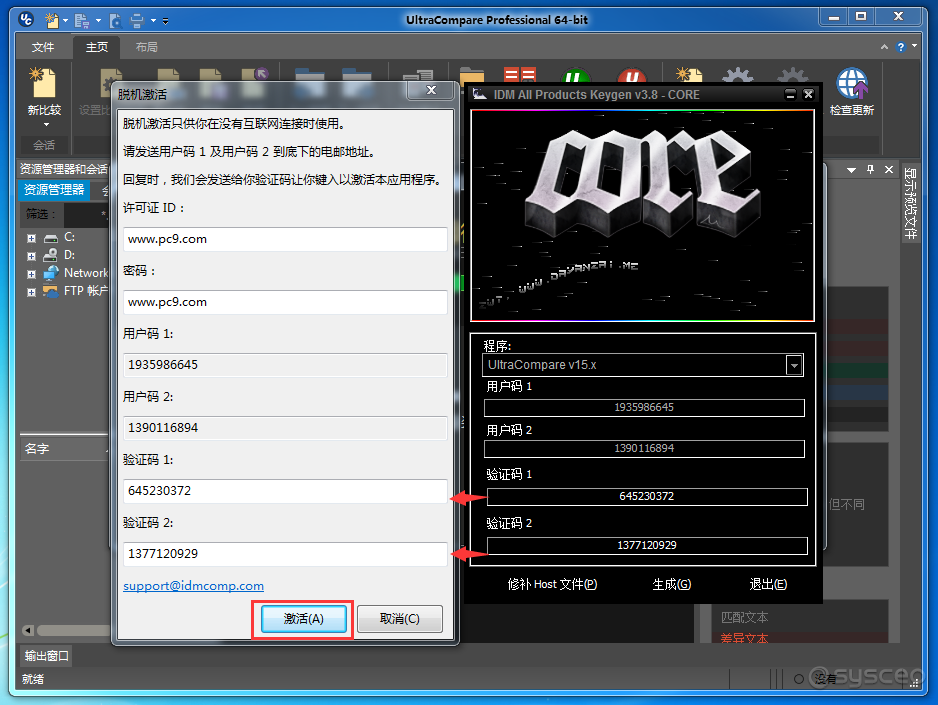Click the 就绪 status bar text

point(33,679)
